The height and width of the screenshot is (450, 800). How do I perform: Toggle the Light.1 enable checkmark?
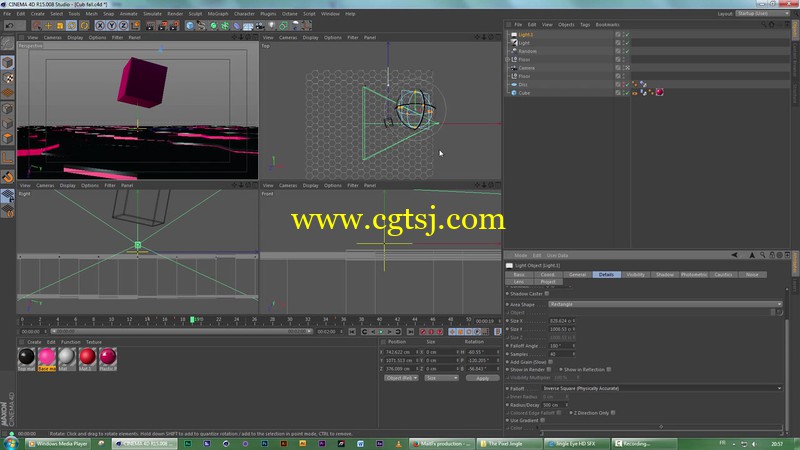point(627,35)
